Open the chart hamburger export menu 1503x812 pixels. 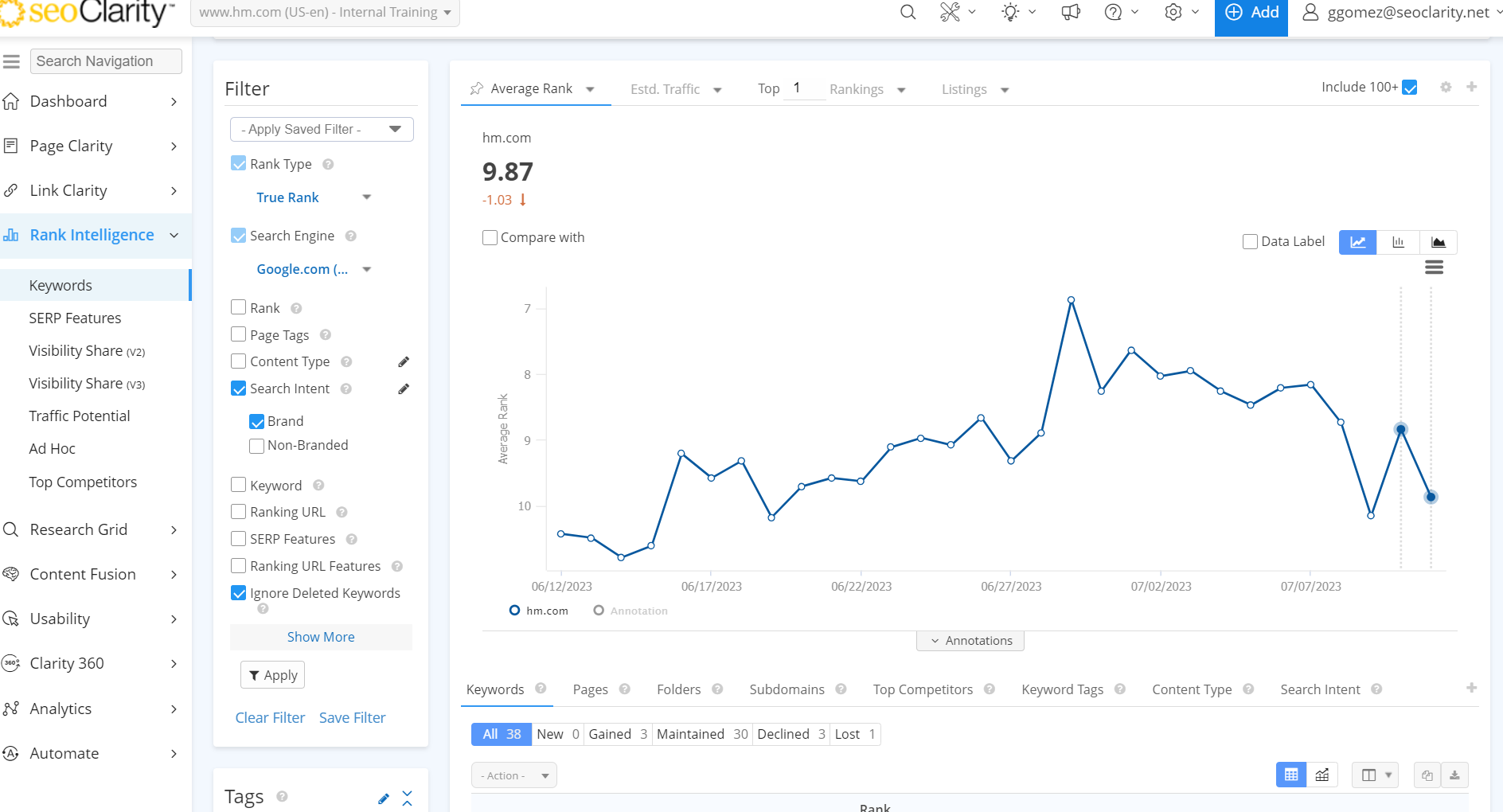(x=1434, y=267)
